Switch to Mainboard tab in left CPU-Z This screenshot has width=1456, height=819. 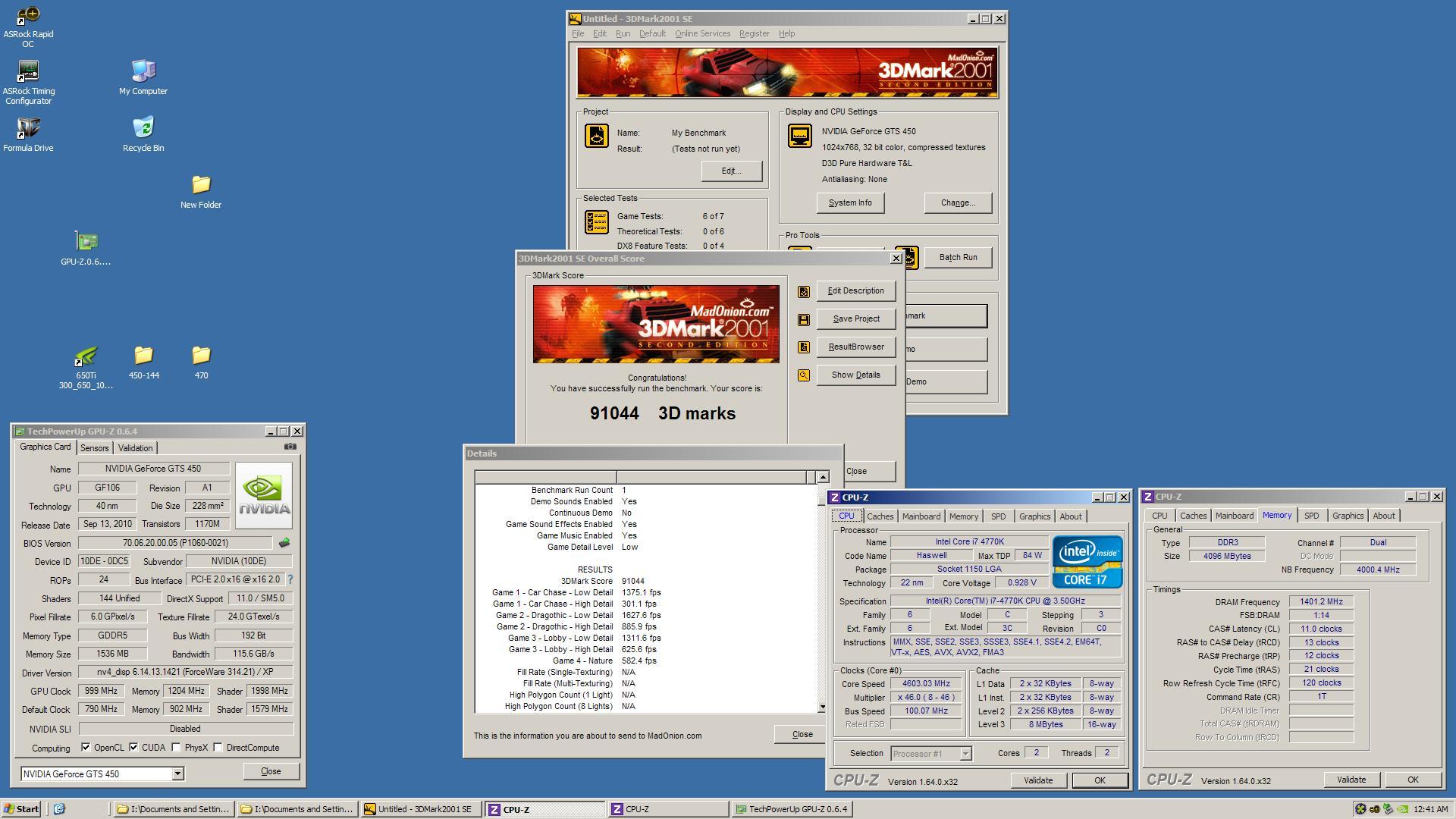pos(921,516)
